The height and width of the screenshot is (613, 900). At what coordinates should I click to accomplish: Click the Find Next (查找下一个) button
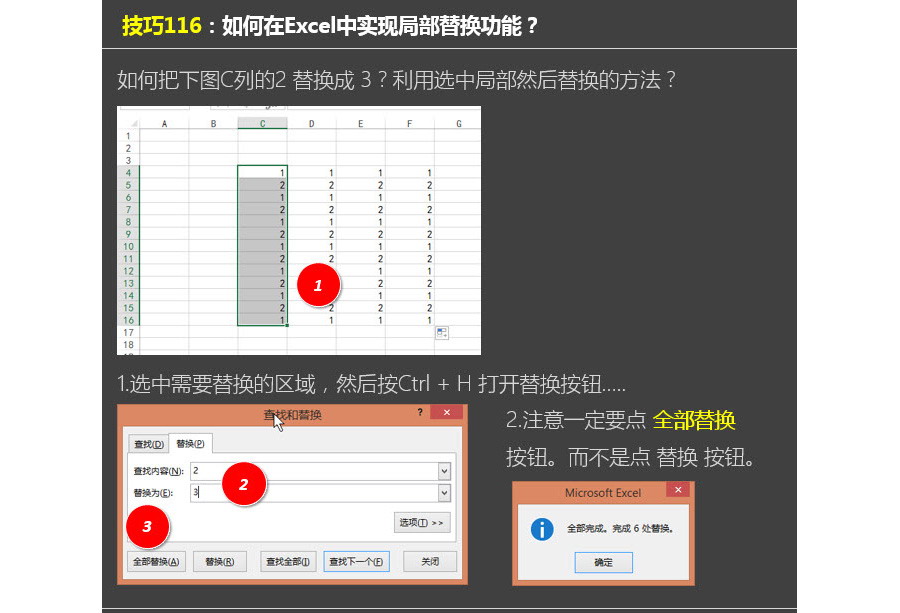[x=356, y=561]
